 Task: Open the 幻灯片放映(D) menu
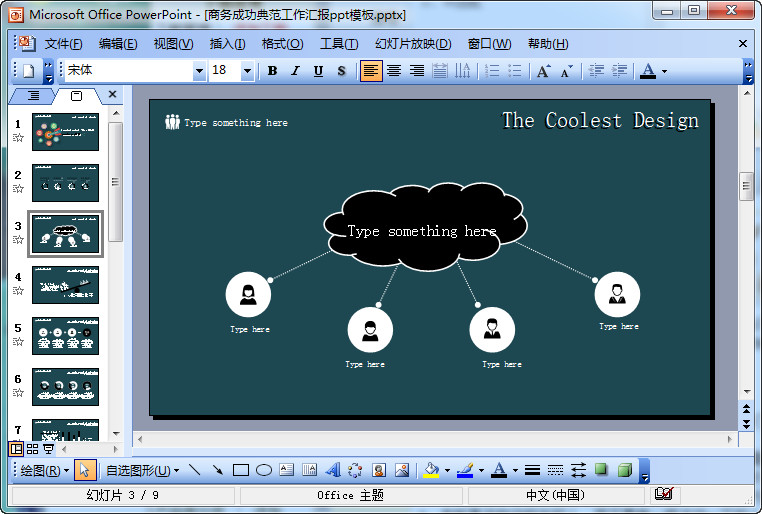(x=413, y=44)
